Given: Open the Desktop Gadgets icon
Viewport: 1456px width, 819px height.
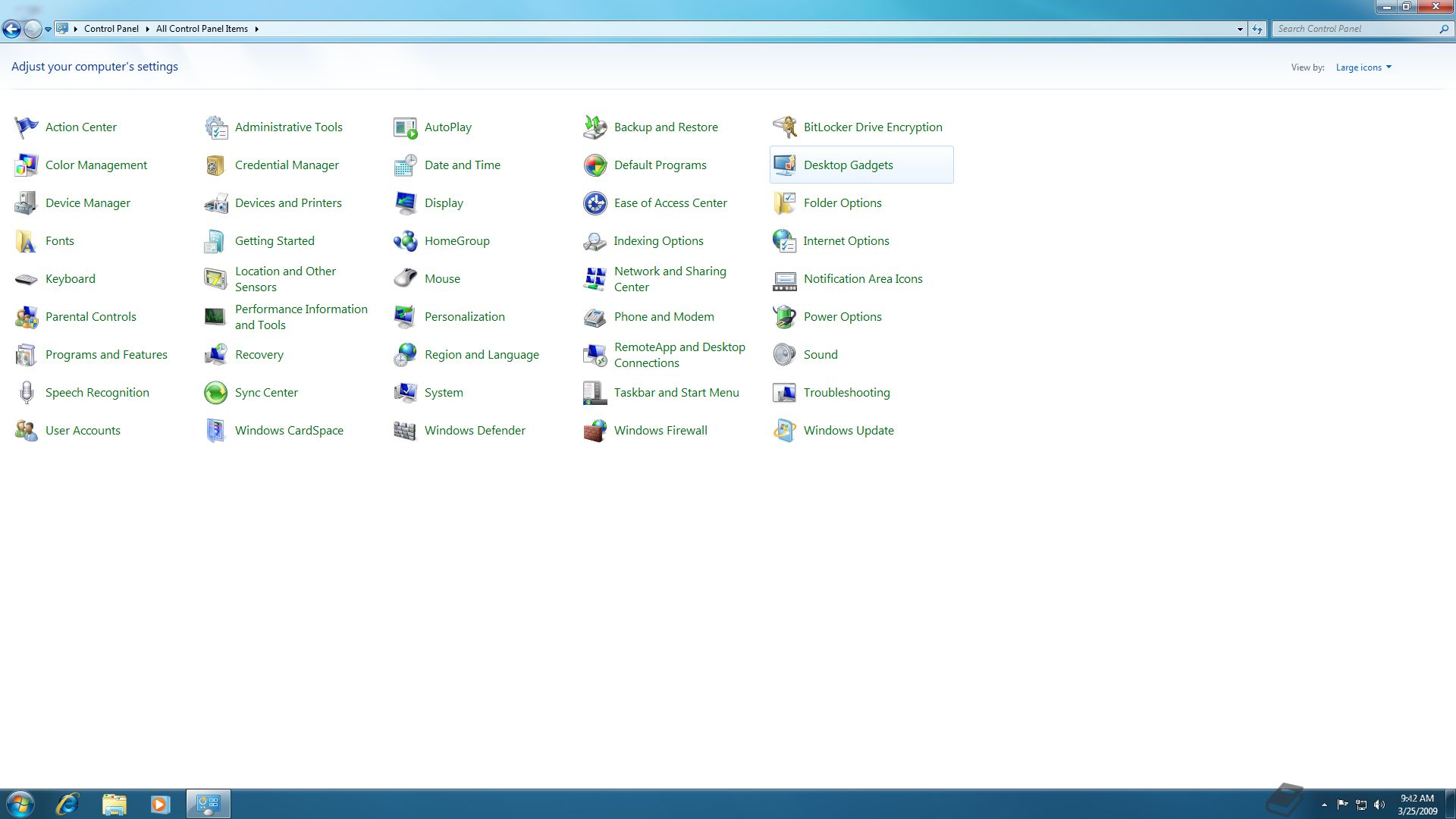Looking at the screenshot, I should pos(785,165).
